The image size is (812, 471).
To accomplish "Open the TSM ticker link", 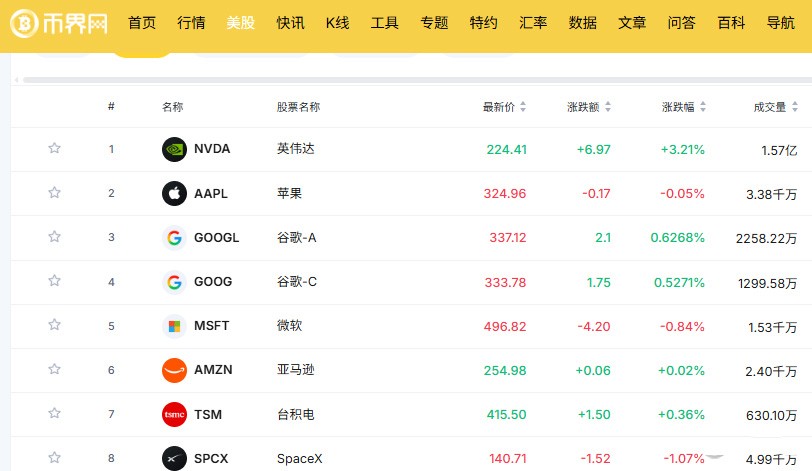I will coord(208,415).
